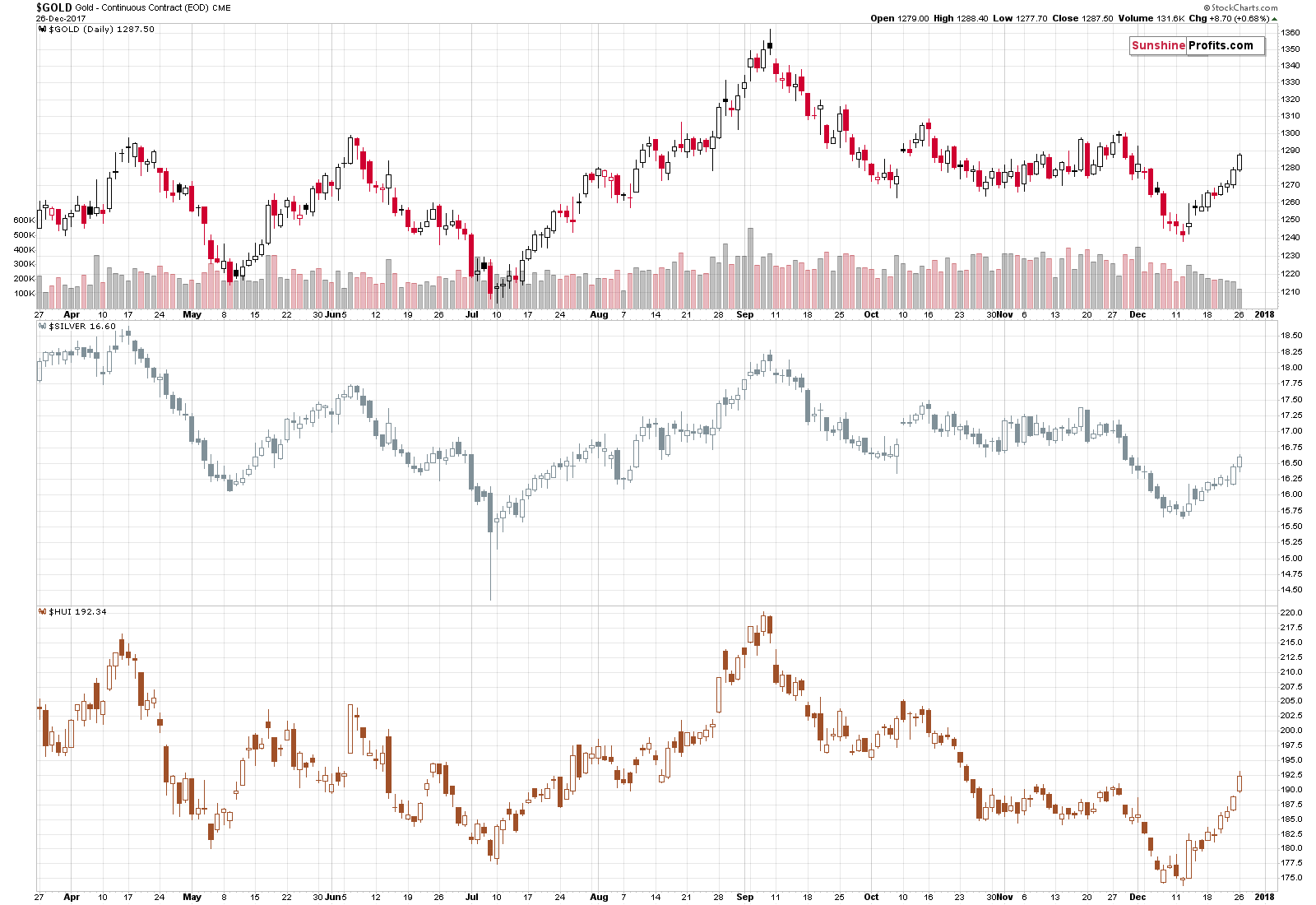Click the 100K volume axis label

24,293
